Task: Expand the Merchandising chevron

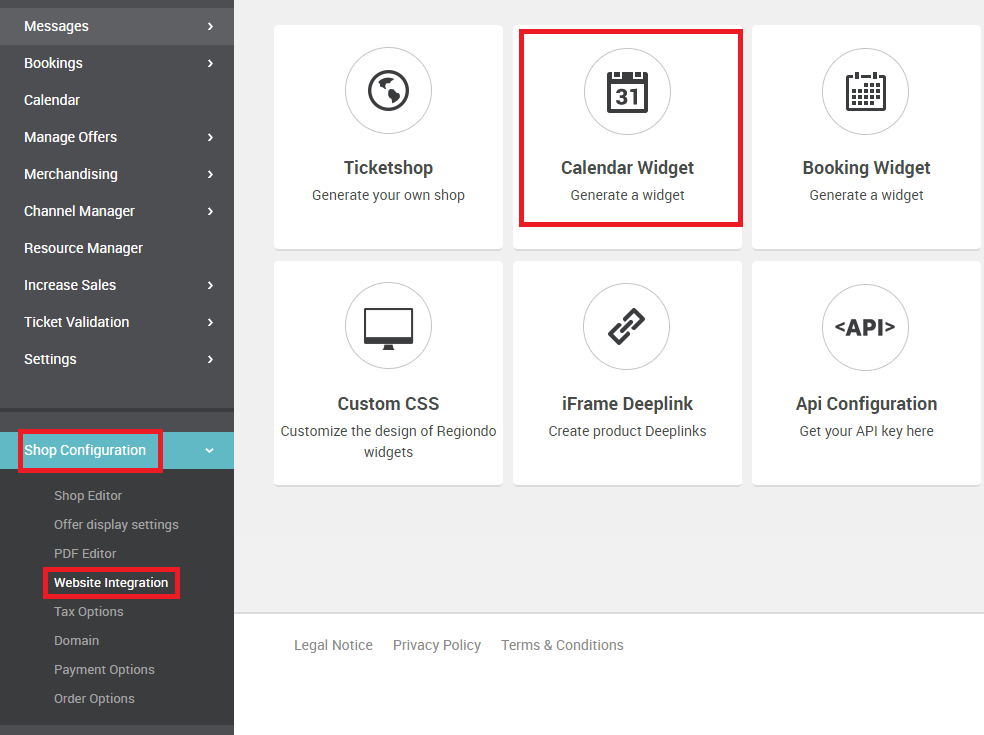Action: point(210,174)
